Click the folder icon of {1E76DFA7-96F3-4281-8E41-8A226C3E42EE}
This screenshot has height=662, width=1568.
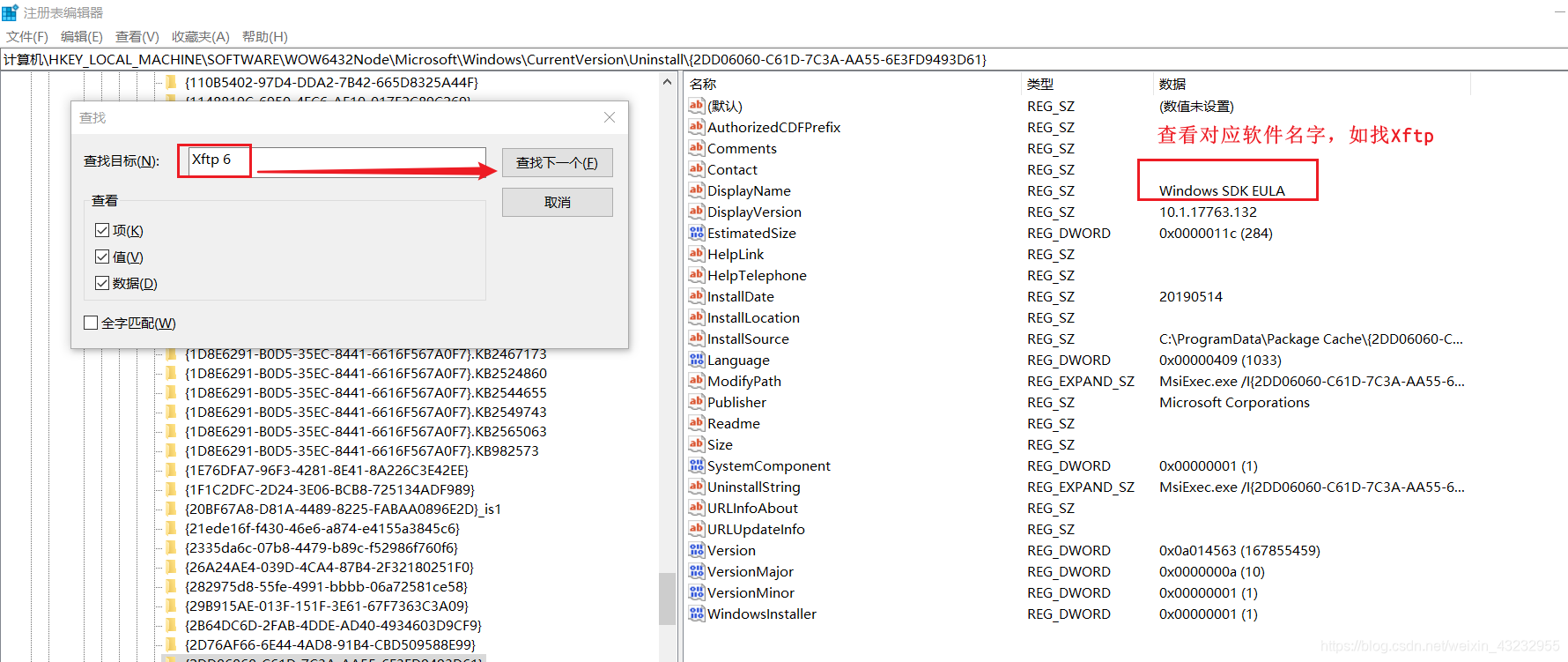pyautogui.click(x=171, y=470)
